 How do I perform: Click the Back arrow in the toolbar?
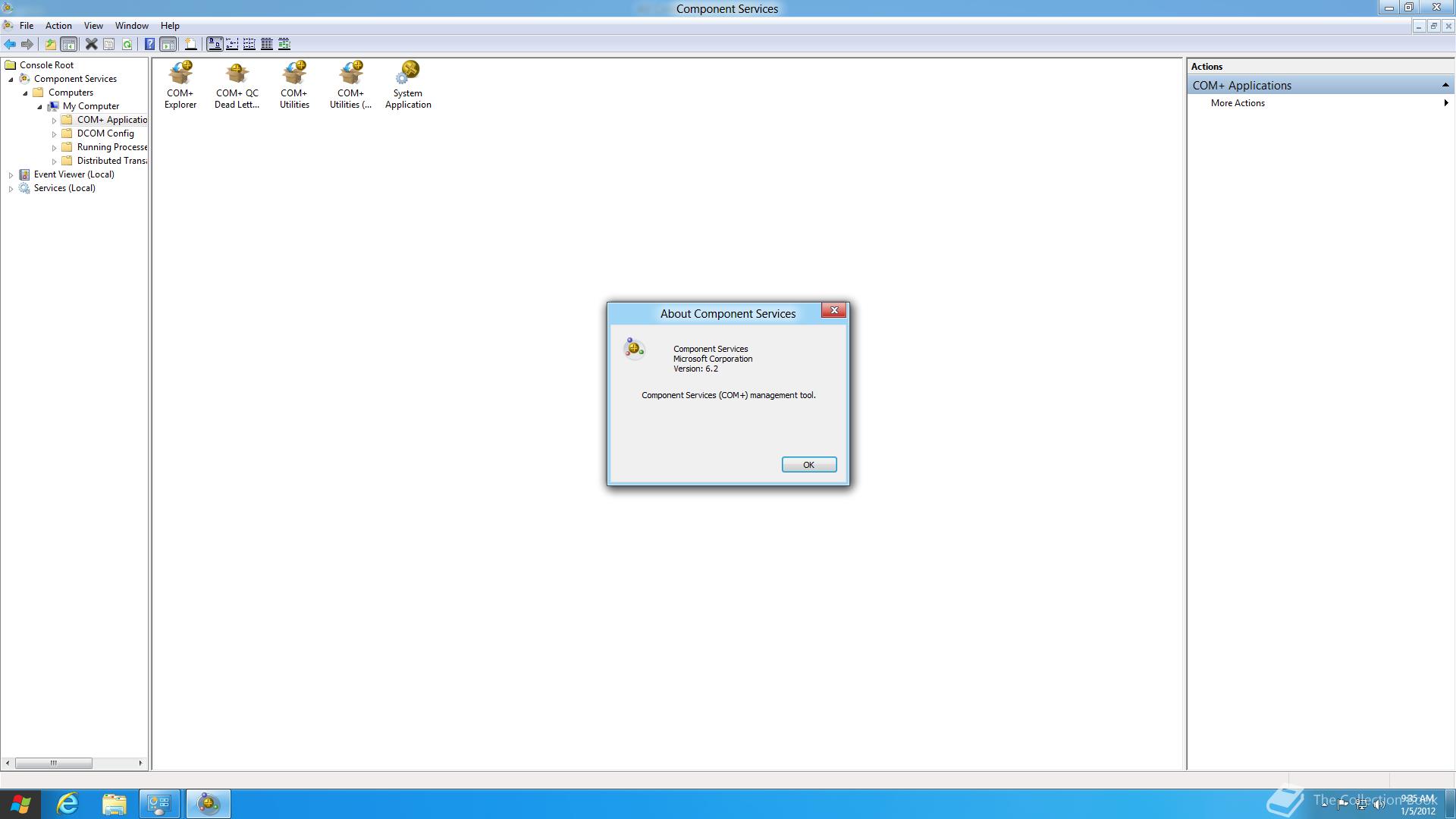pos(10,44)
